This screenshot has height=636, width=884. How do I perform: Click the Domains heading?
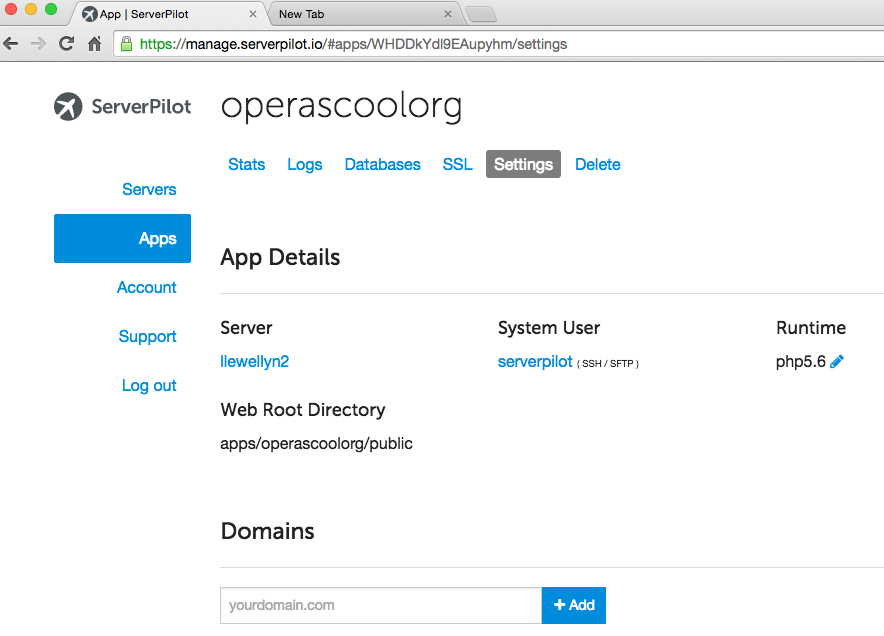[x=267, y=531]
